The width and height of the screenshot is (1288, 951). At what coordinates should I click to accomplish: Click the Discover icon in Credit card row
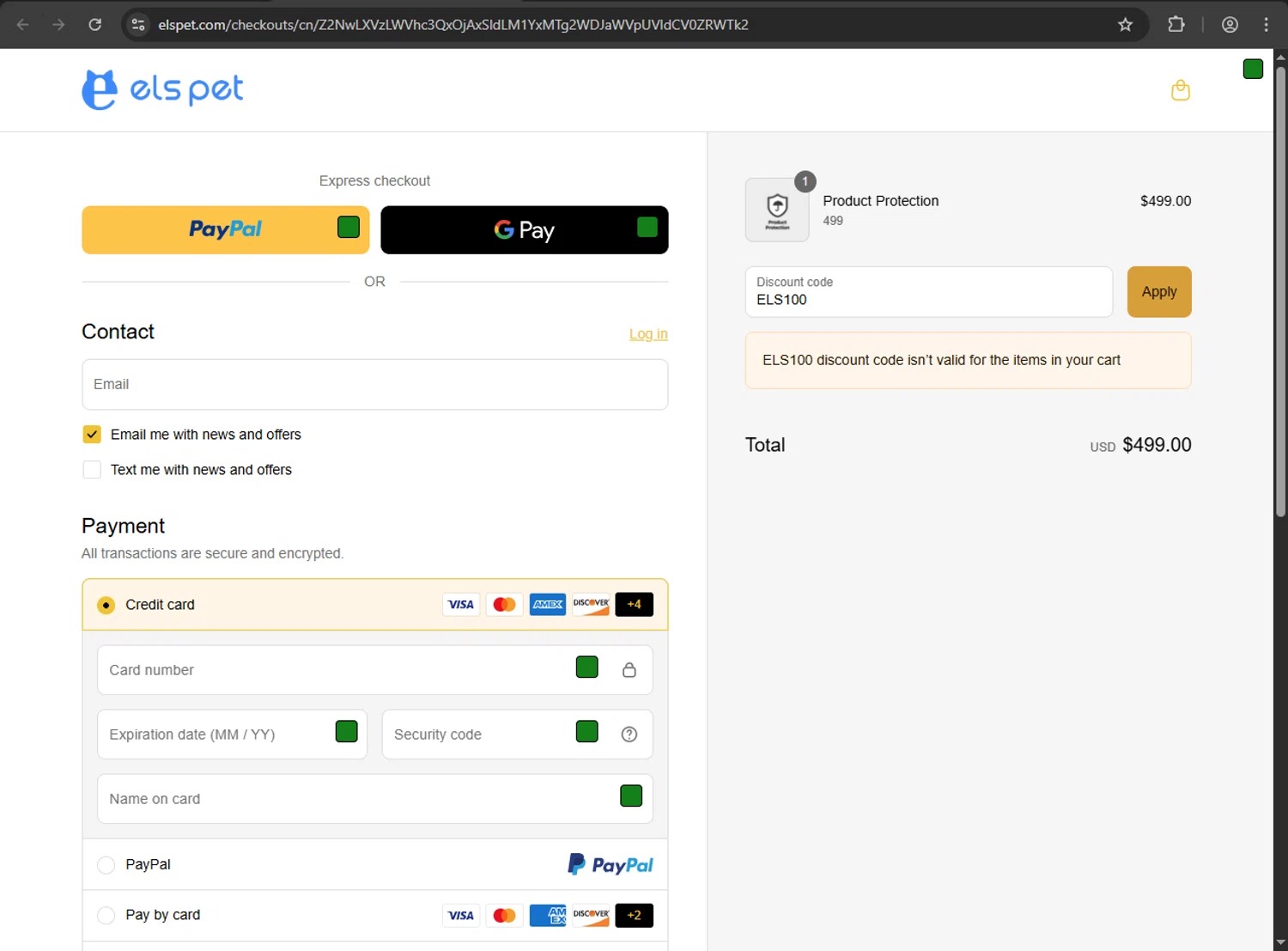point(591,605)
